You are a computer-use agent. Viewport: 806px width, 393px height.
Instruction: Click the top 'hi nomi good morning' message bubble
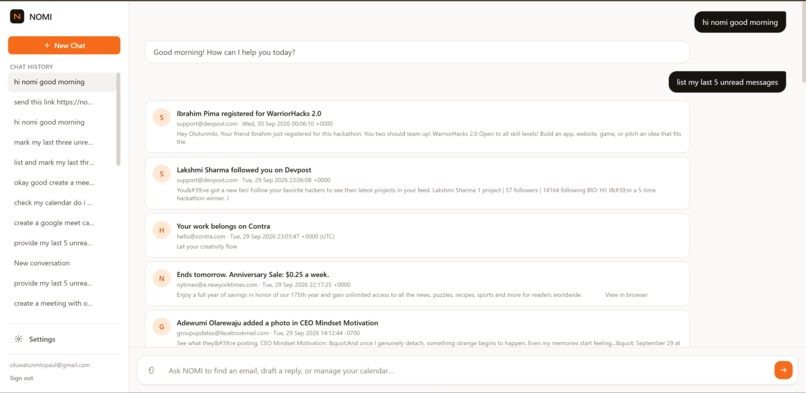740,22
